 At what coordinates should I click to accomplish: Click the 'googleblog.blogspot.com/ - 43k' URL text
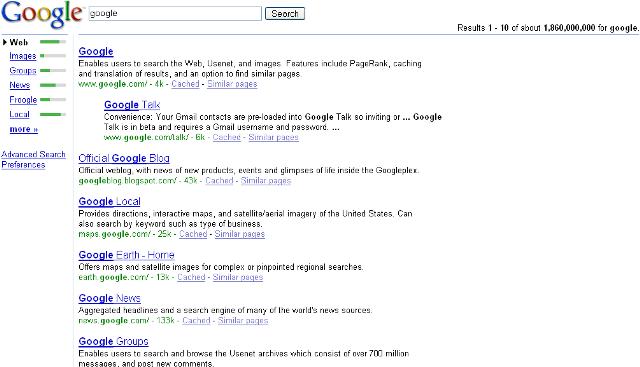138,181
